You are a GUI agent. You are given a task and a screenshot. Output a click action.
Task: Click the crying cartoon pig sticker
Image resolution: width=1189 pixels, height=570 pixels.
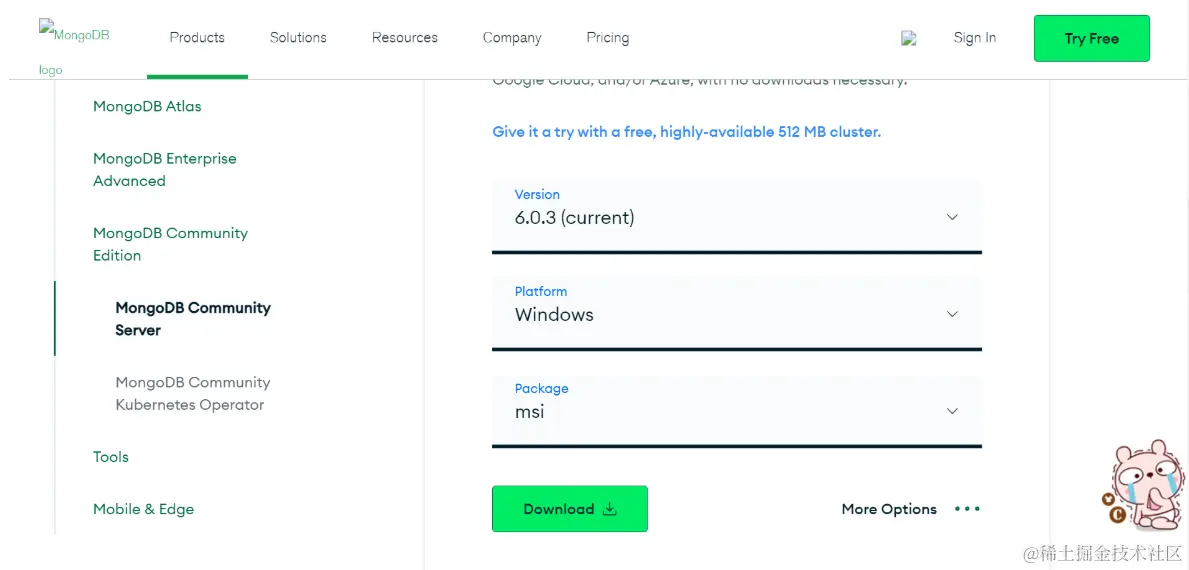click(1143, 486)
